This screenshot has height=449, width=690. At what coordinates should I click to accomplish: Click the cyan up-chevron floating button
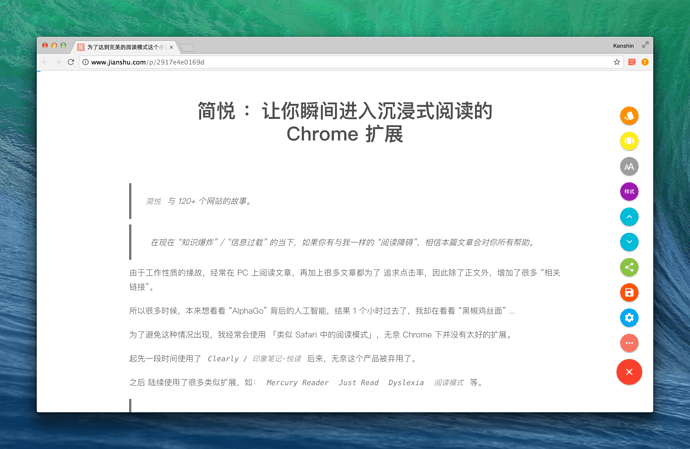[629, 217]
